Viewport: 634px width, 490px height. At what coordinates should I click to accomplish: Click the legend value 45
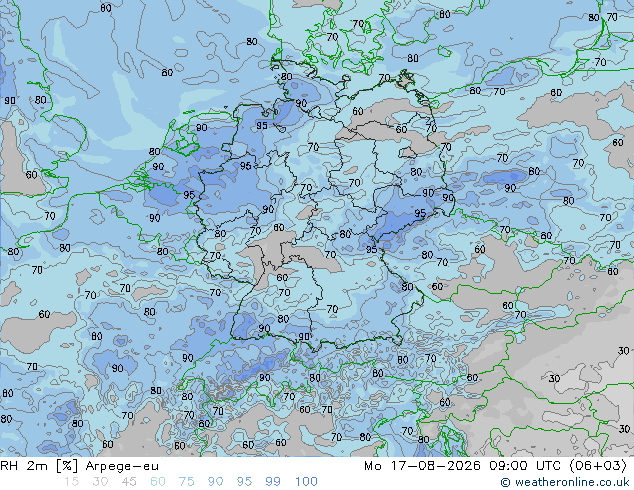click(129, 482)
